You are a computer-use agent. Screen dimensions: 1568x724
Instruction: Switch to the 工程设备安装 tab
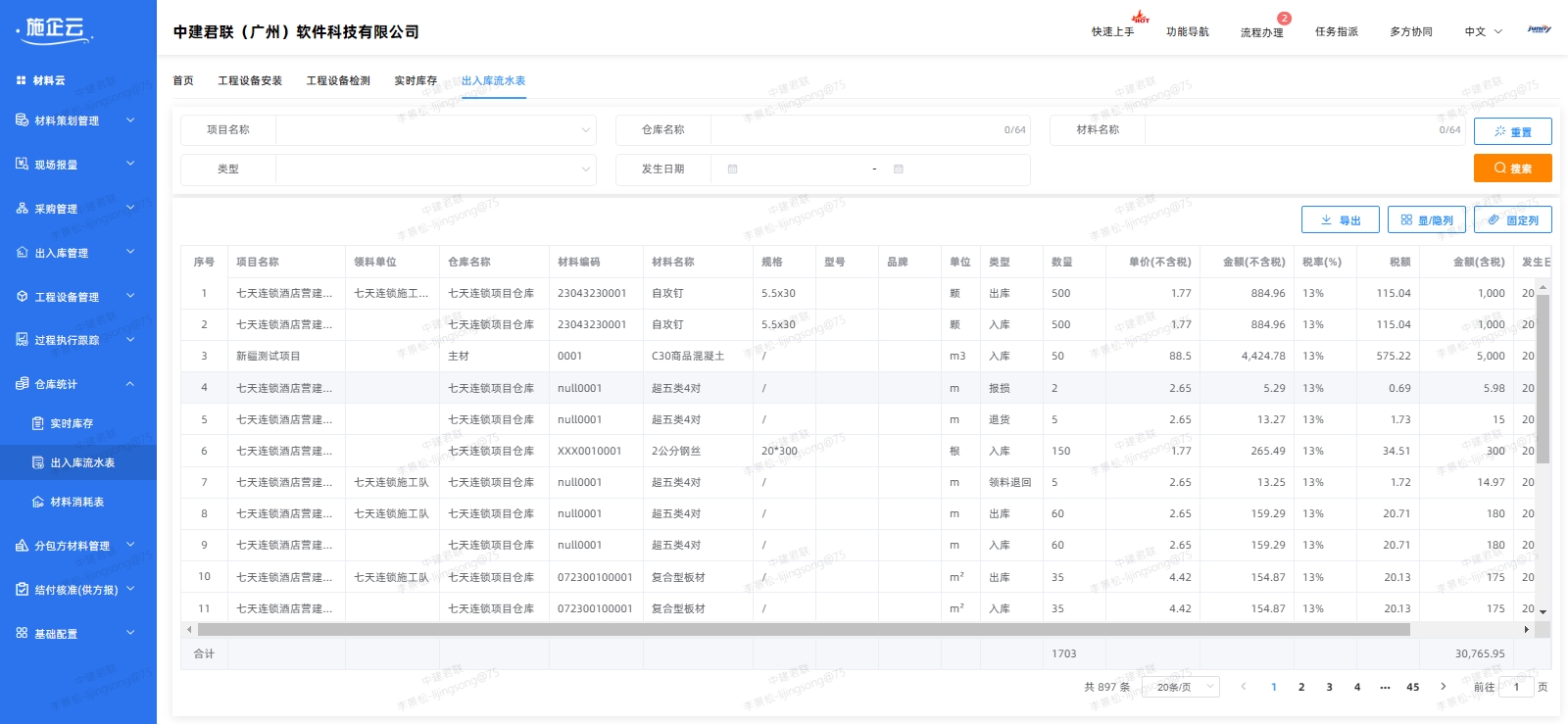[x=250, y=80]
